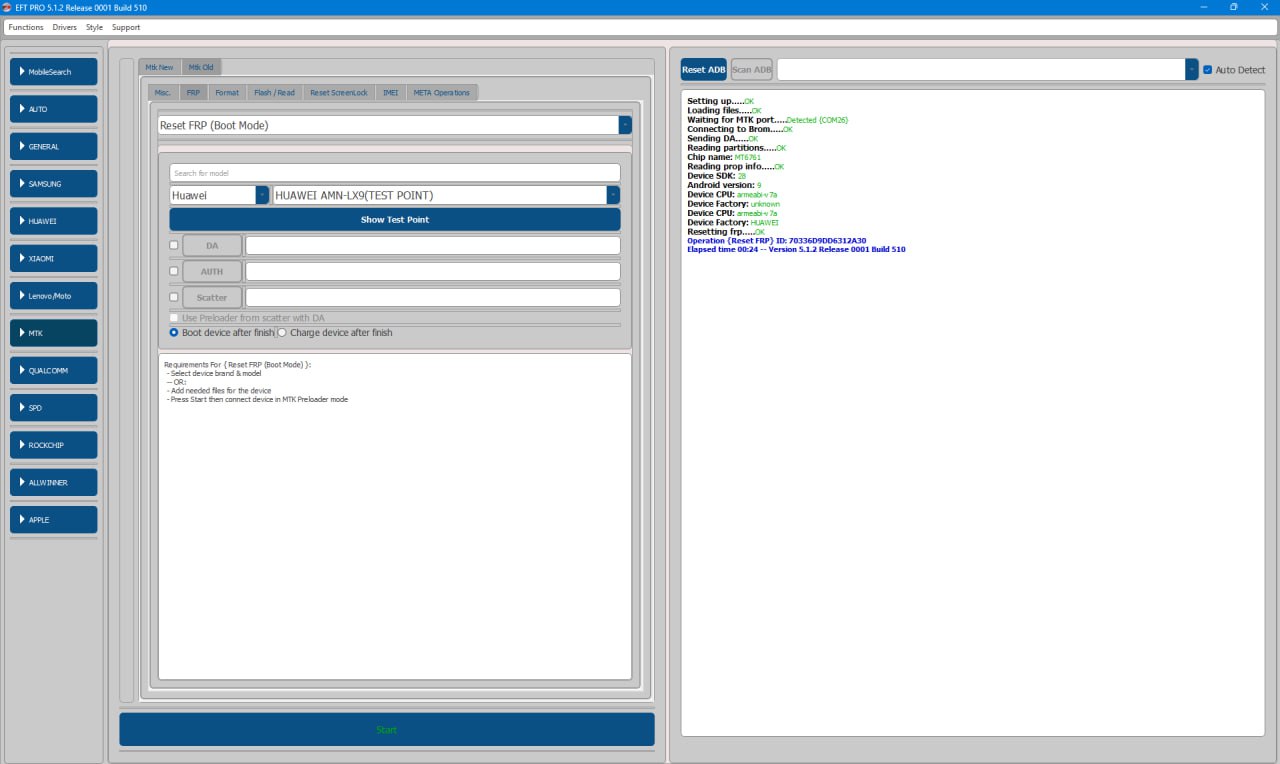Screen dimensions: 1280x764
Task: Click the DA file browse button
Action: coord(212,245)
